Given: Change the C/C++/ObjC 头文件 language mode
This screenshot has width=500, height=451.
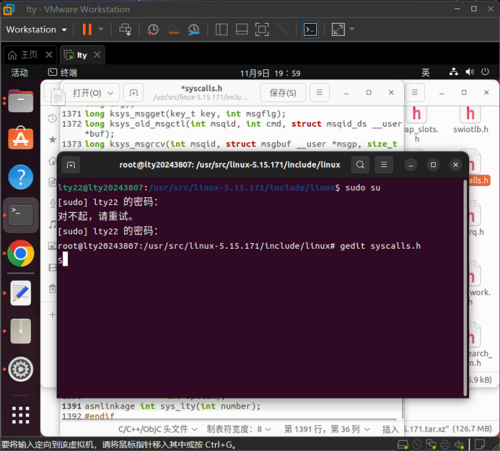Looking at the screenshot, I should point(158,429).
